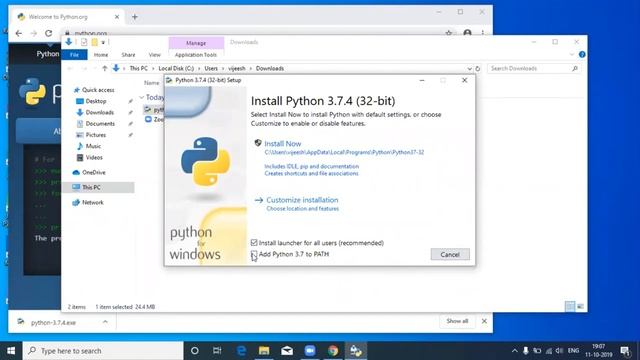
Task: Uncheck Install launcher for all users
Action: [x=254, y=243]
